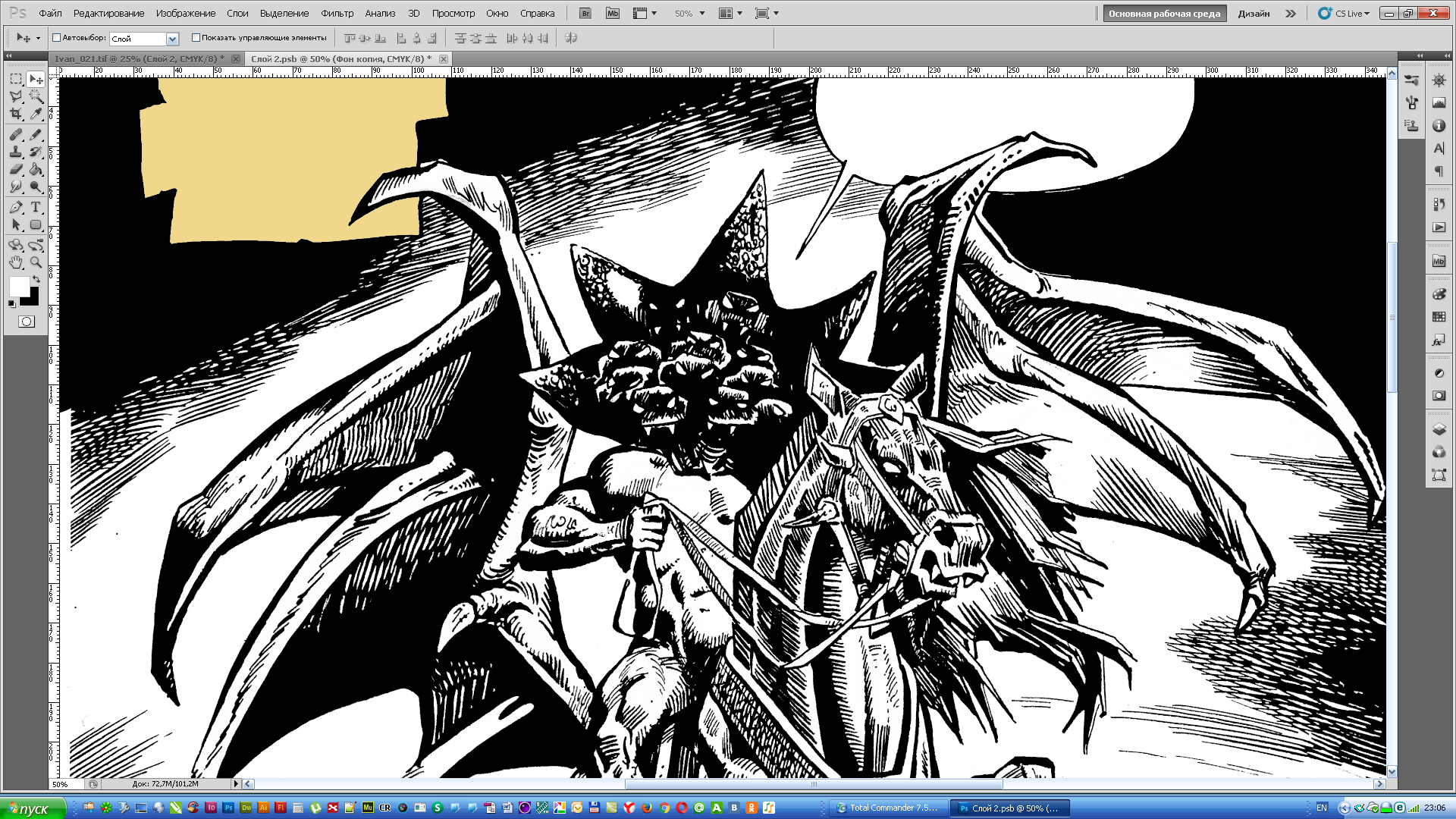The height and width of the screenshot is (819, 1456).
Task: Select the History Brush tool
Action: coord(36,152)
